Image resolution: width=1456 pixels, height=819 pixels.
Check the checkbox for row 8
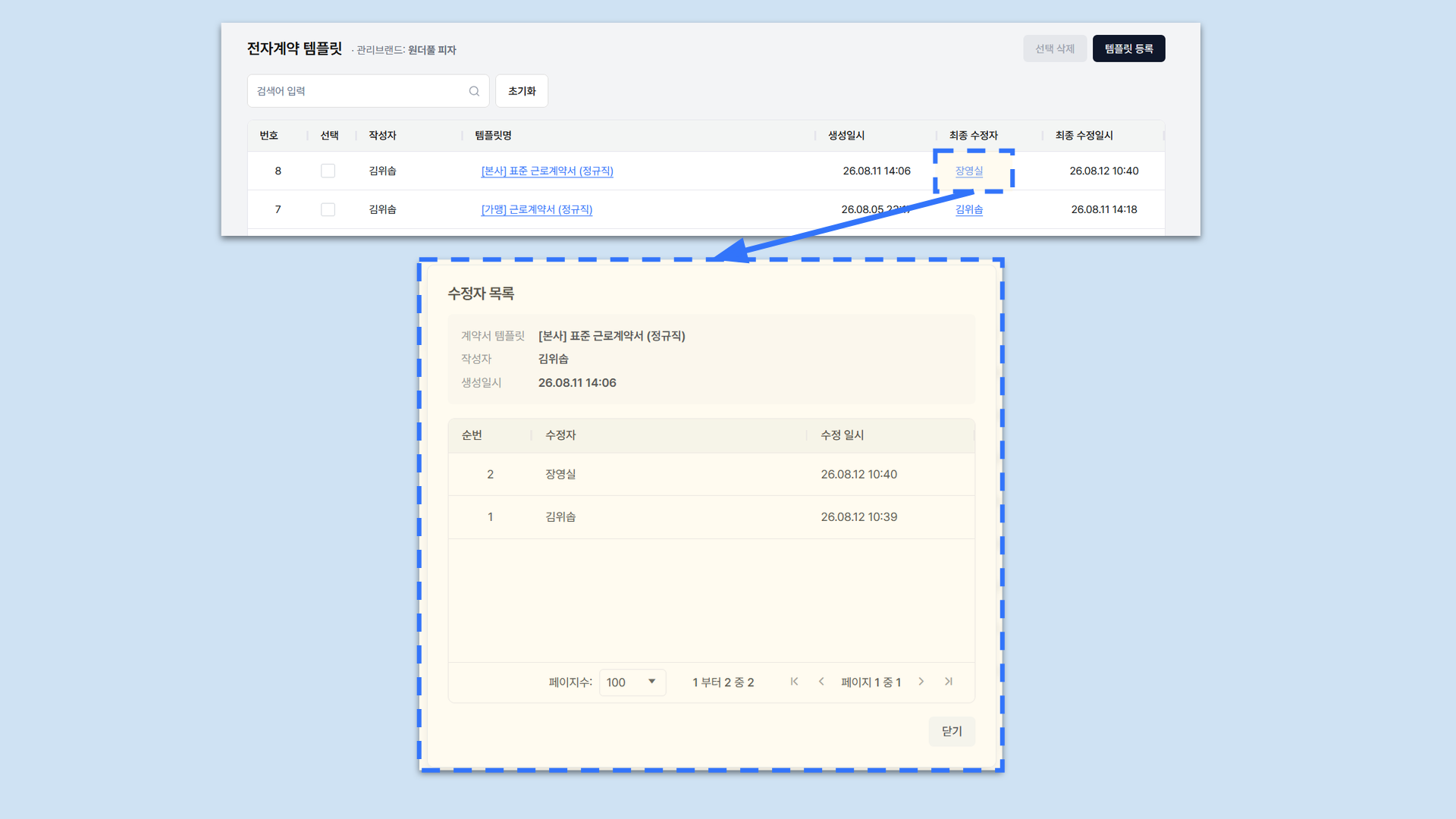coord(328,171)
